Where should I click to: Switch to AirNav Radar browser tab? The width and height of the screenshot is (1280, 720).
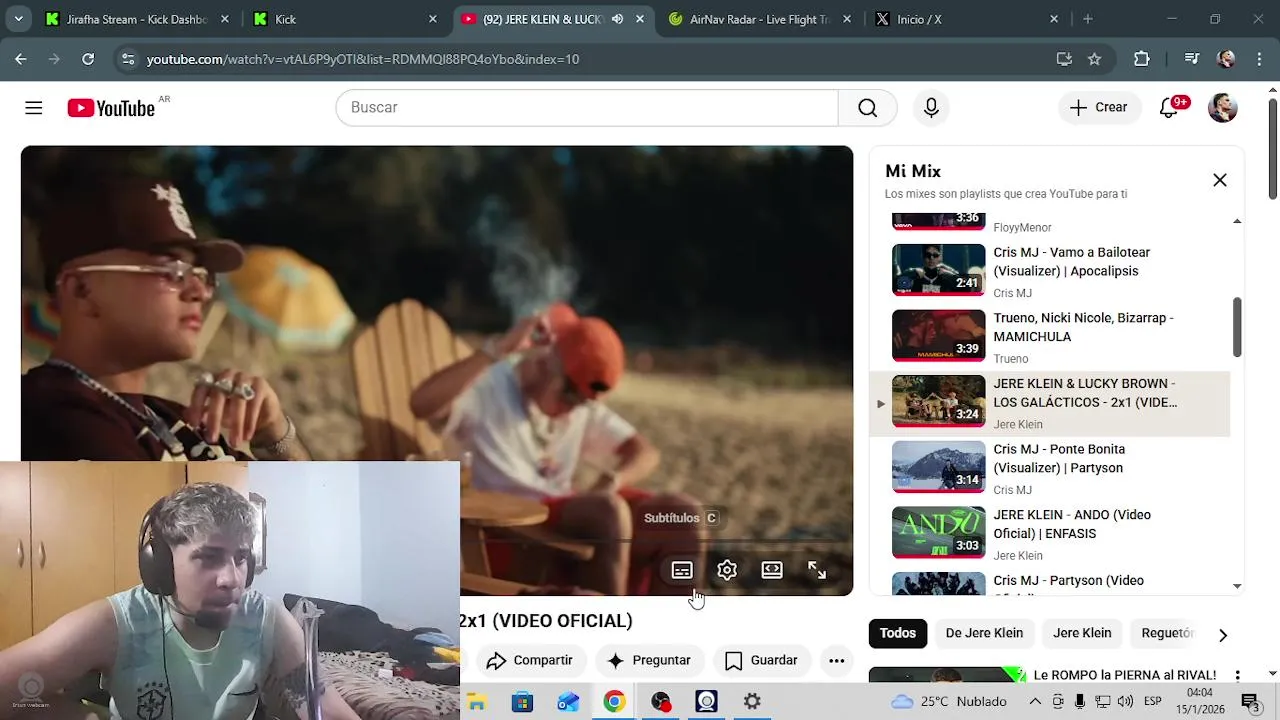(760, 19)
